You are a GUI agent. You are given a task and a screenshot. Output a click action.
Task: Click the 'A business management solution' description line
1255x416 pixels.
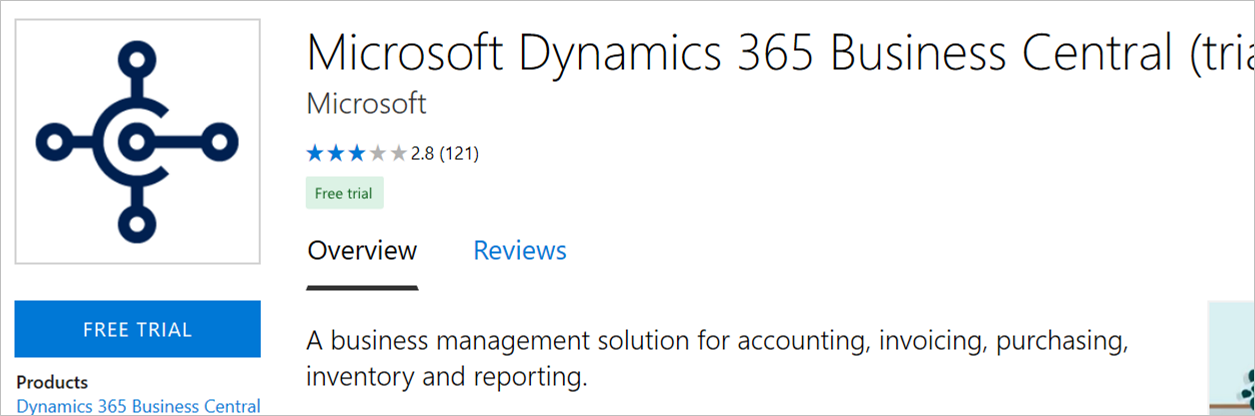coord(717,341)
